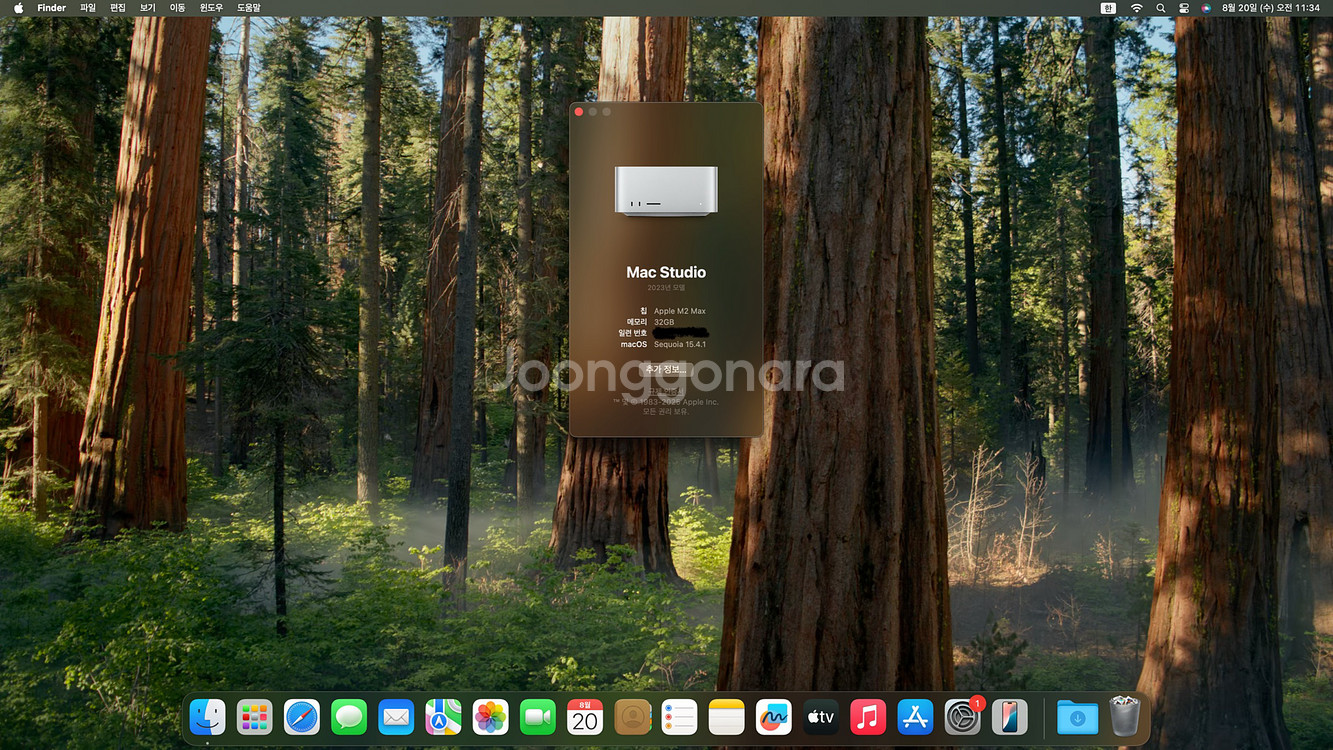Launch the Music app from the Dock
Screen dimensions: 1333x750
pos(868,717)
